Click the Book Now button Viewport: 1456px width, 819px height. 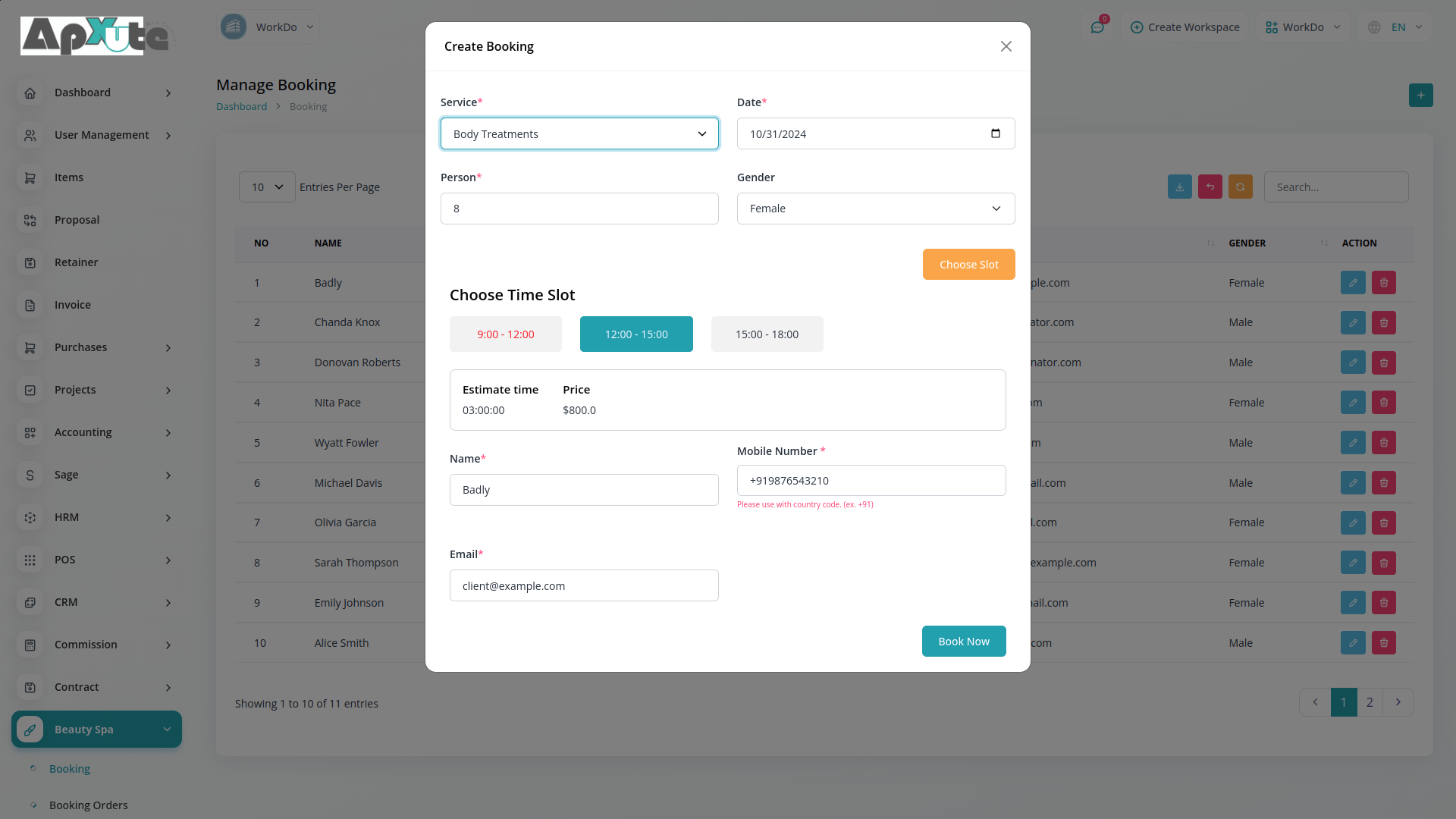[963, 642]
